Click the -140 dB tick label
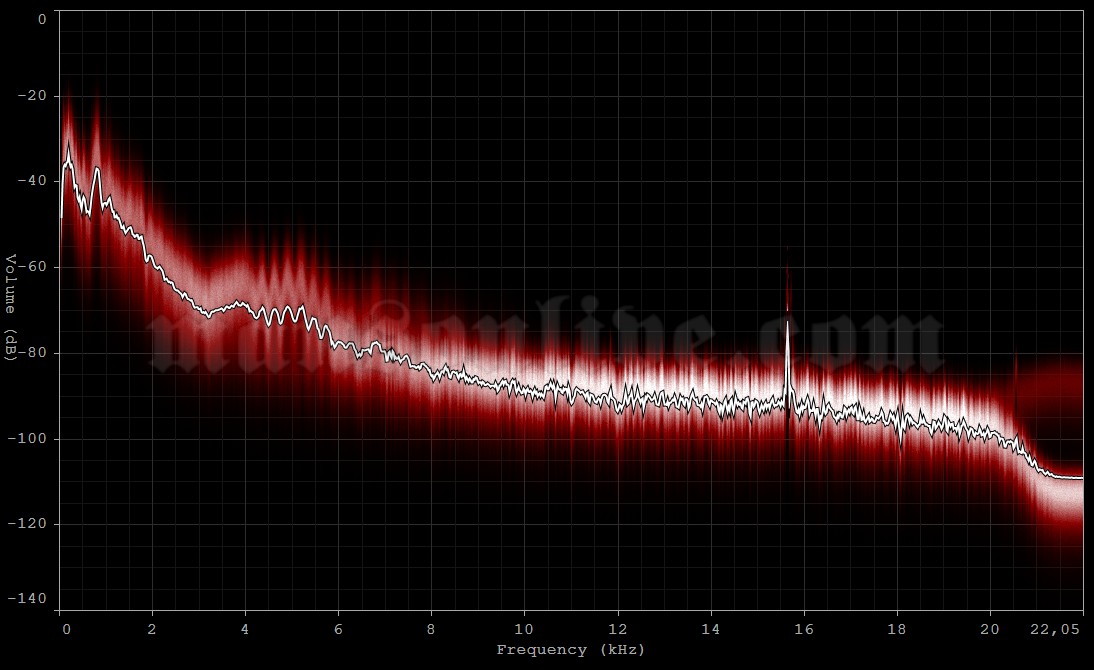The image size is (1094, 670). pyautogui.click(x=27, y=599)
